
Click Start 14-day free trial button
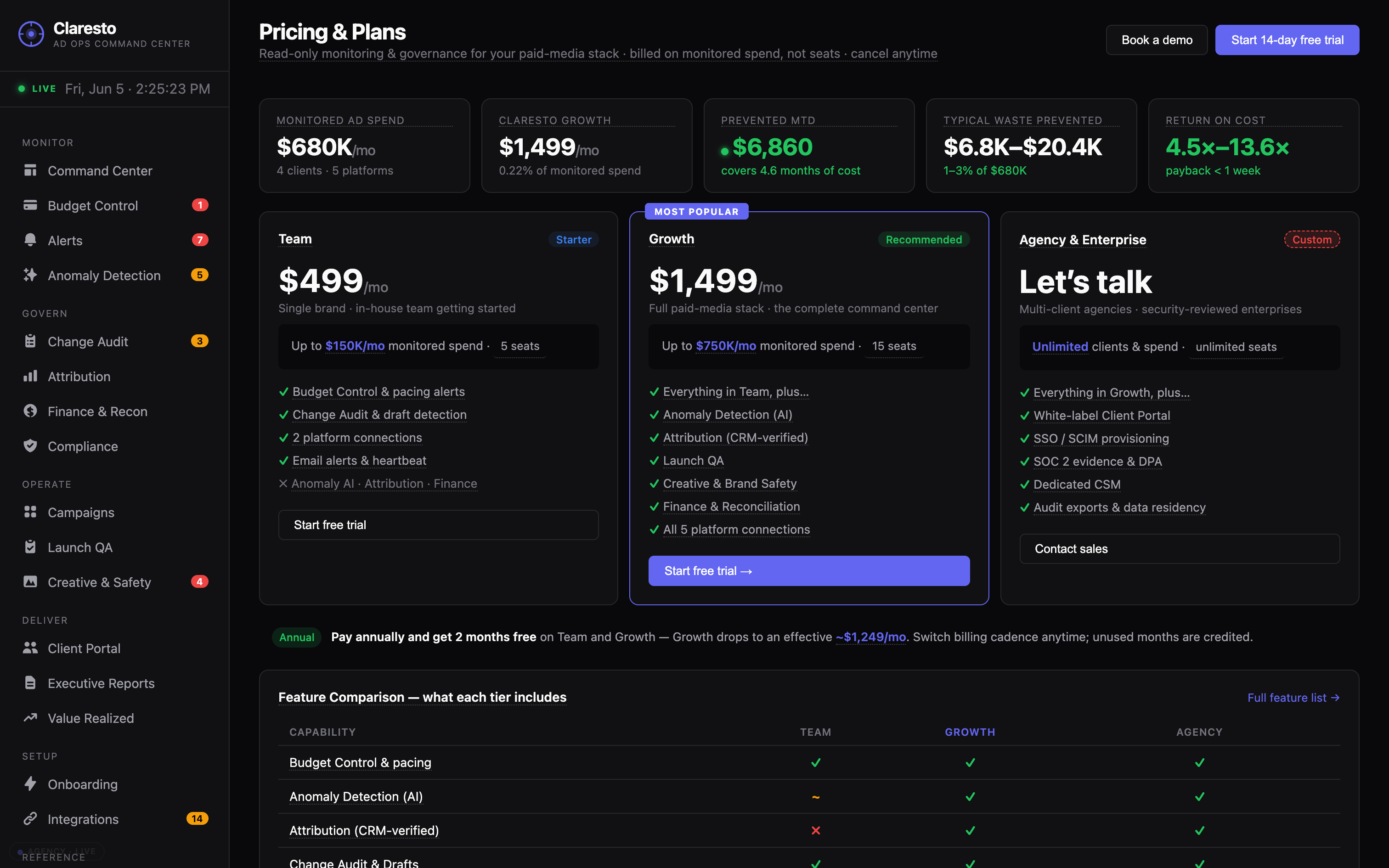(1287, 39)
